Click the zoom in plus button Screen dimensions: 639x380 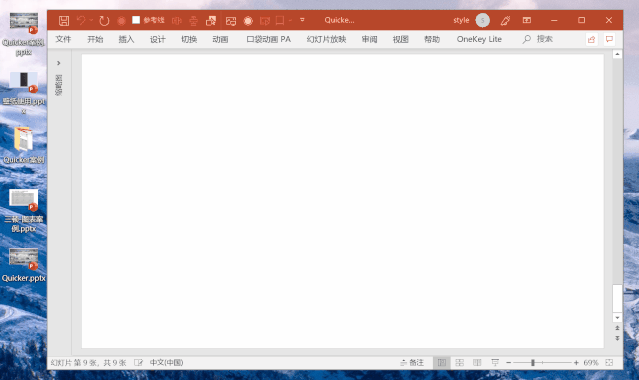pos(576,362)
